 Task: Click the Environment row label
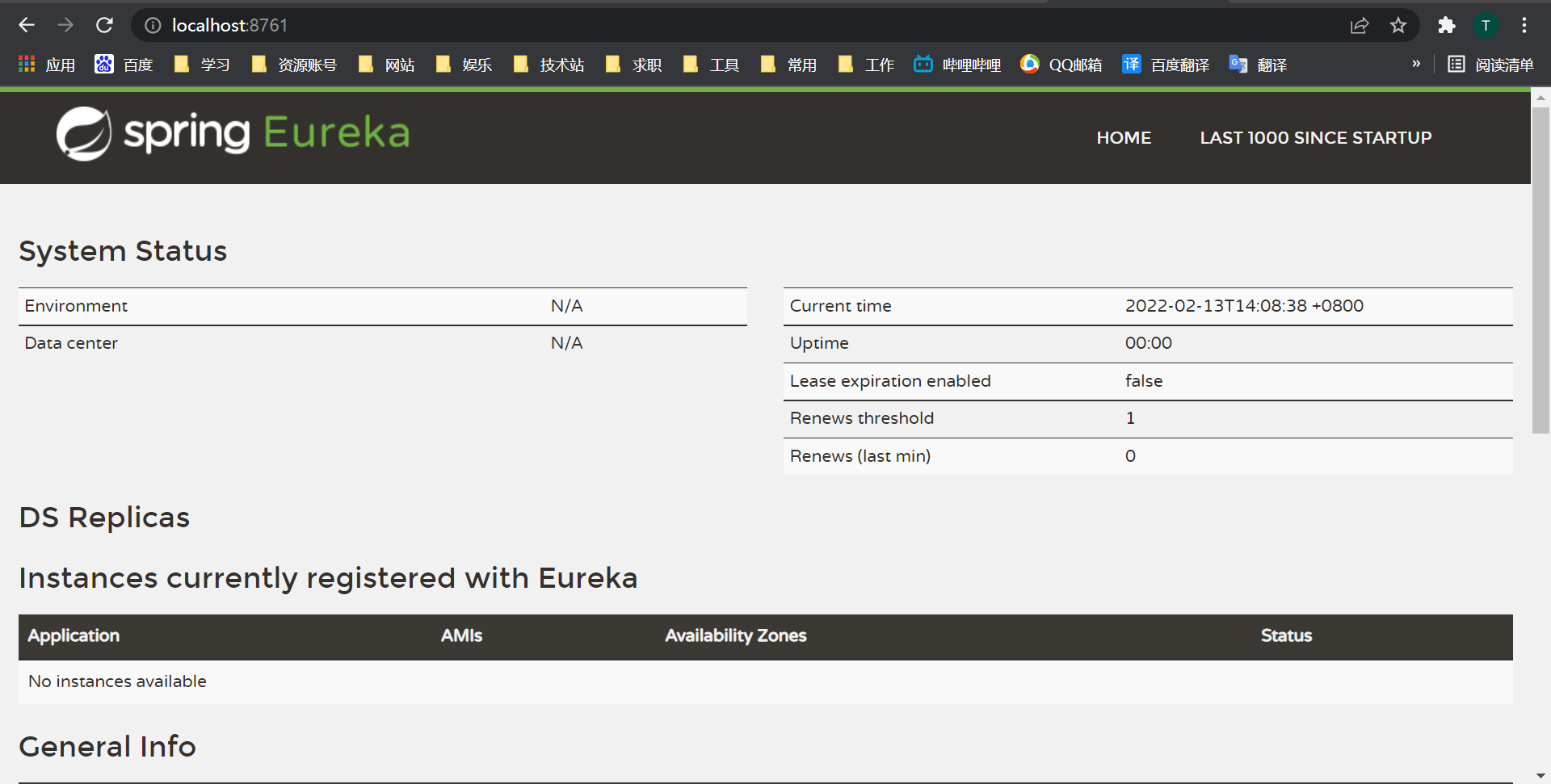(76, 306)
